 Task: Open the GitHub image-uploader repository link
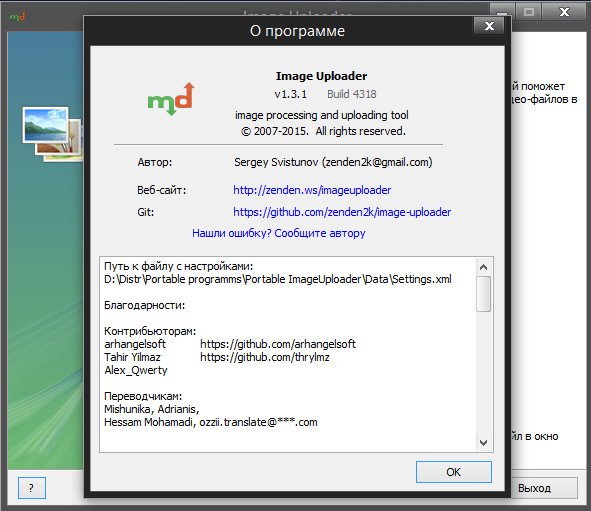pyautogui.click(x=342, y=212)
